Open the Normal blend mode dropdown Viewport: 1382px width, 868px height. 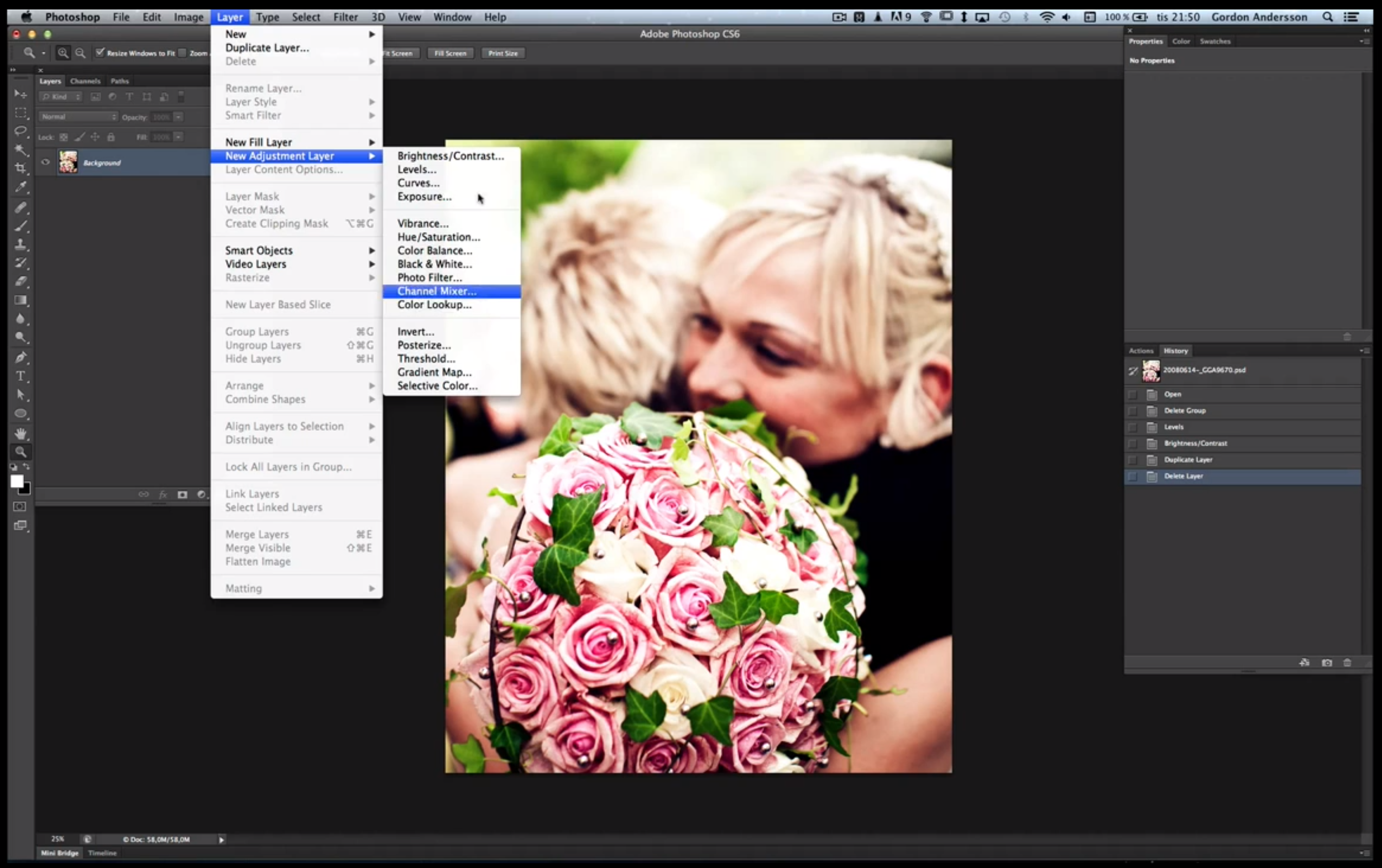coord(78,117)
